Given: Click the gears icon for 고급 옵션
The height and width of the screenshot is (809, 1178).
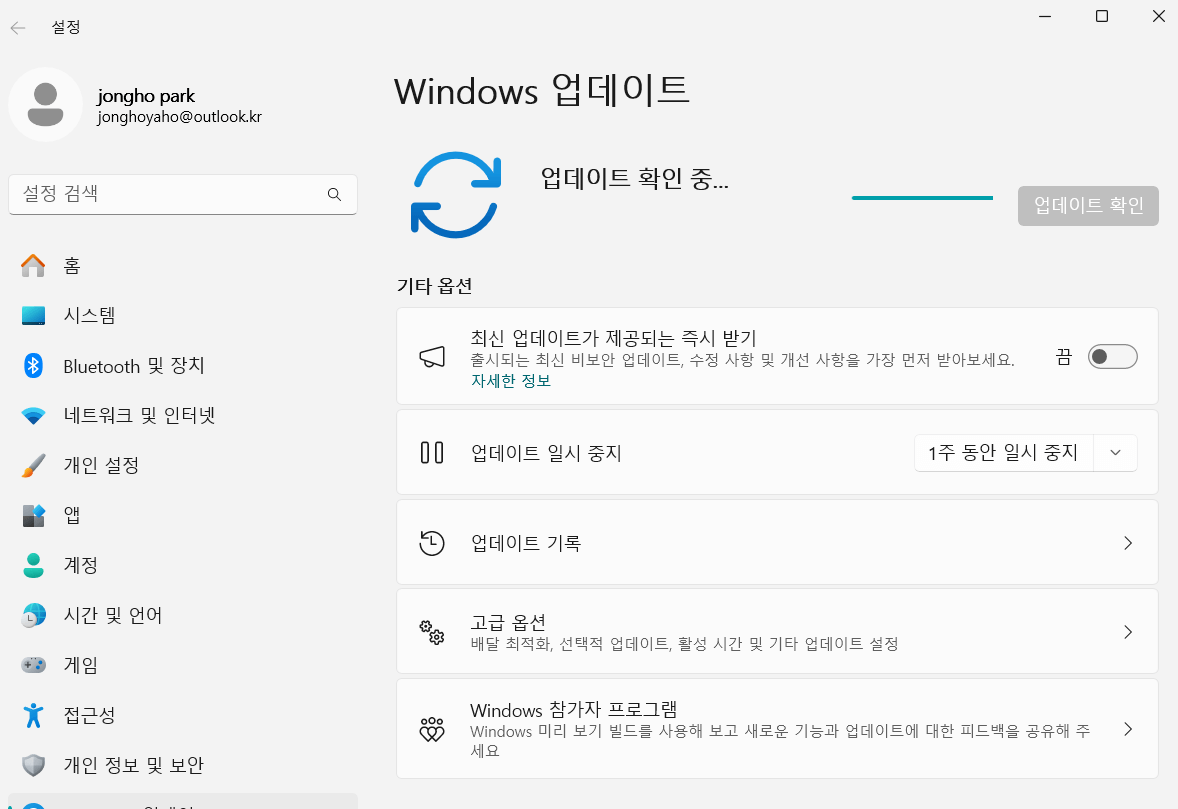Looking at the screenshot, I should pos(432,632).
